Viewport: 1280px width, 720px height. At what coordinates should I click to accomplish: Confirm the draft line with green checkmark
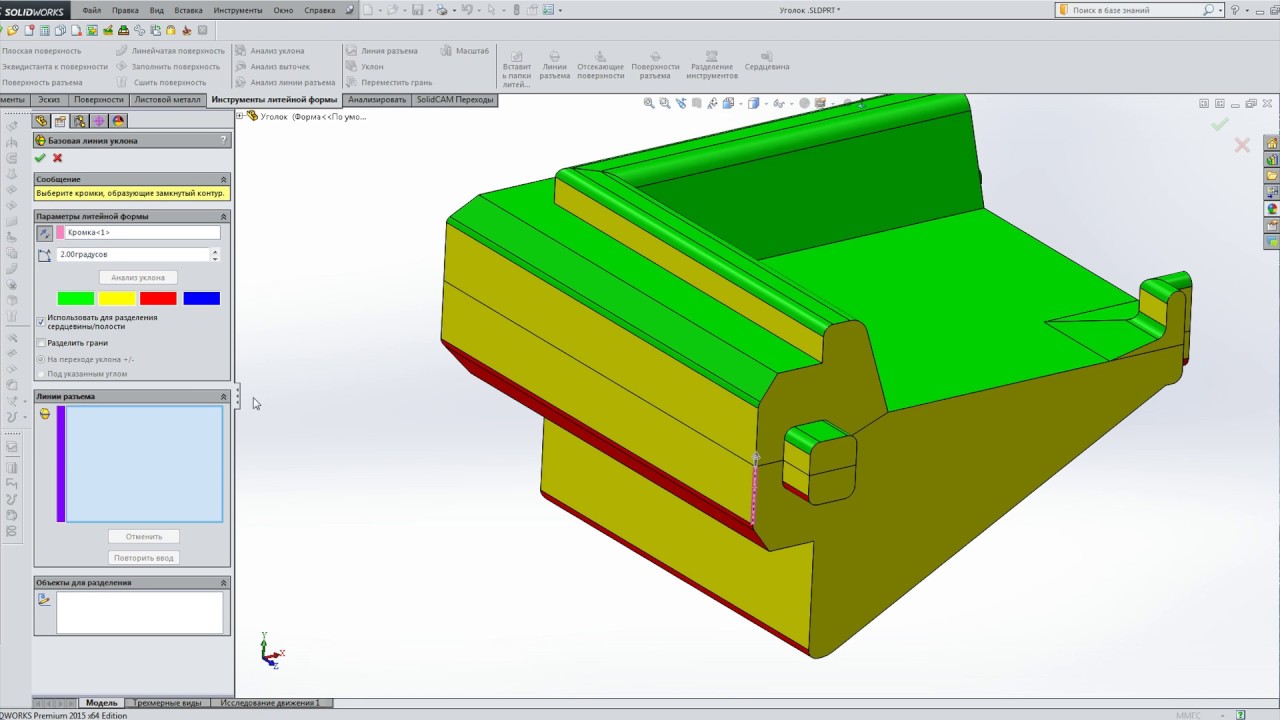40,158
